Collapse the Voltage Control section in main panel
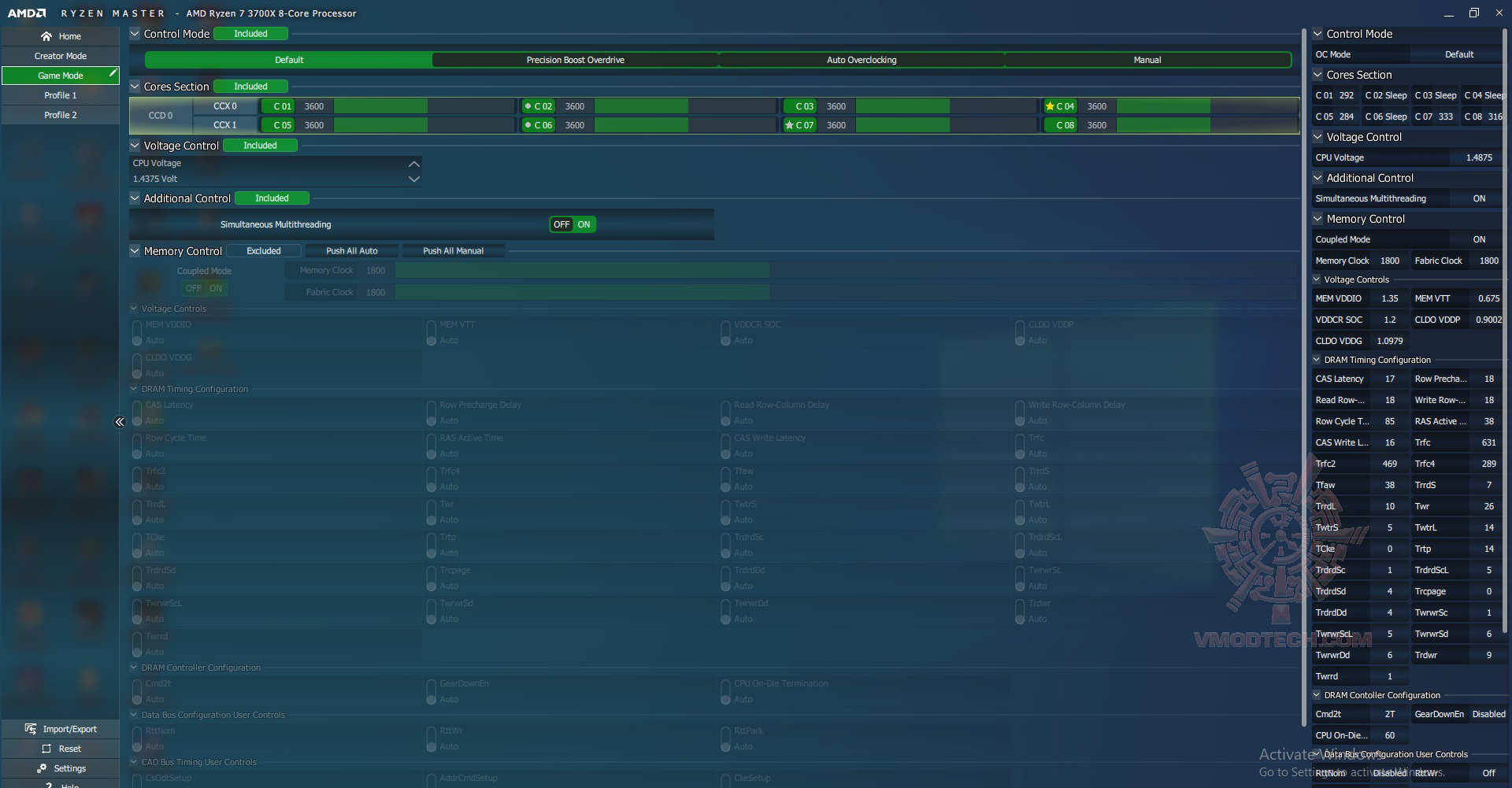Screen dimensions: 1512x788 [135, 146]
